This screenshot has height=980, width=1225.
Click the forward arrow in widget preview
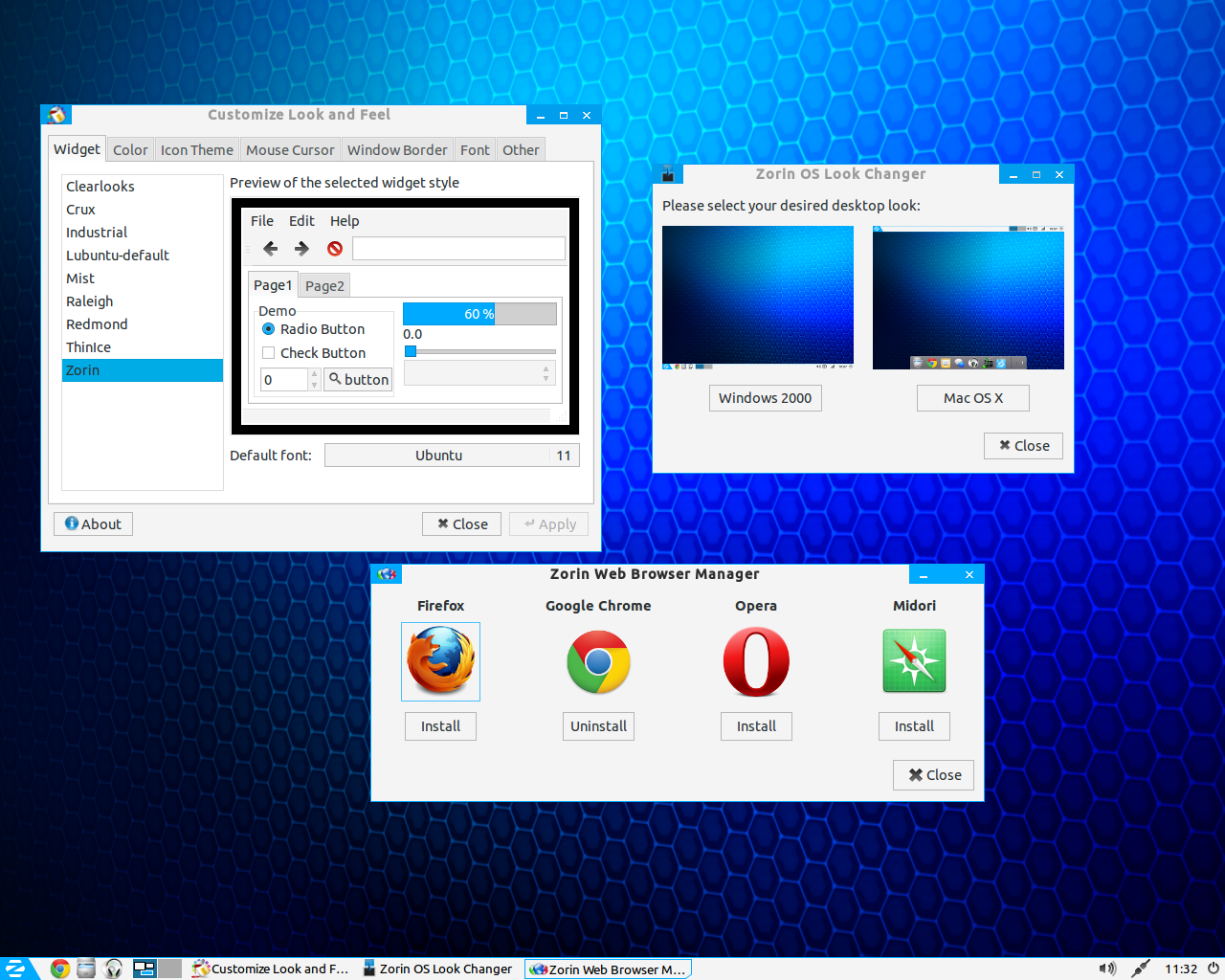301,249
